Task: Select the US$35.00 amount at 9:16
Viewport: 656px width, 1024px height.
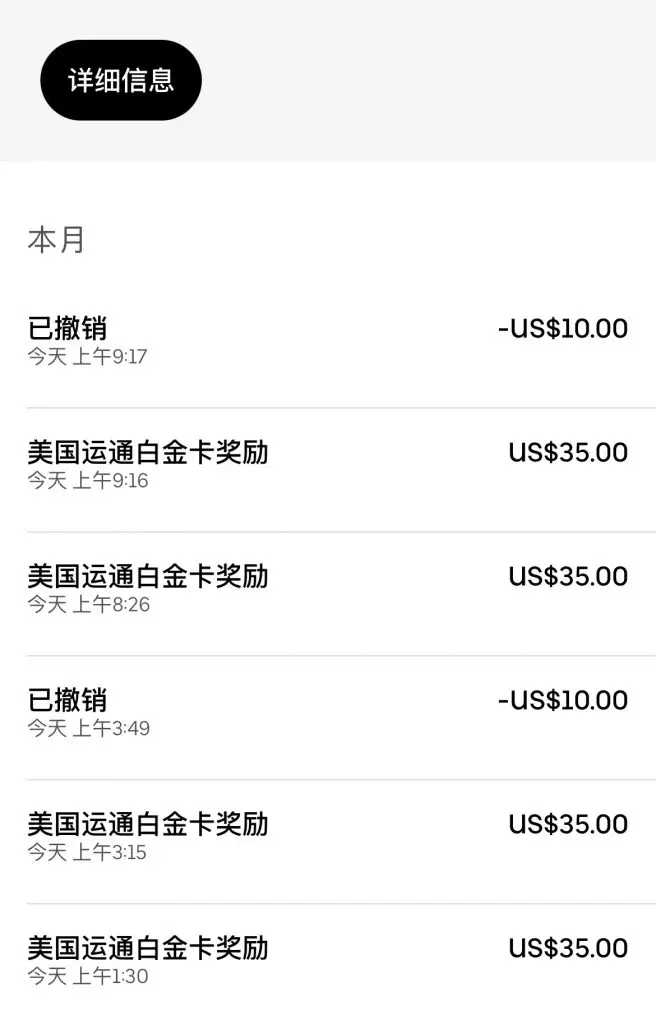Action: pyautogui.click(x=568, y=452)
